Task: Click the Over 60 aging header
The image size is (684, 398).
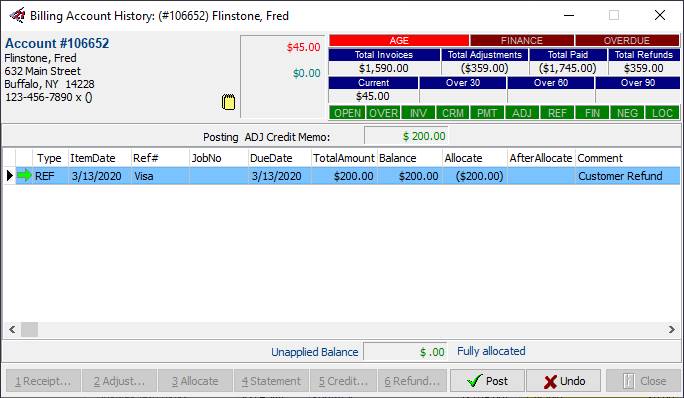Action: 551,83
